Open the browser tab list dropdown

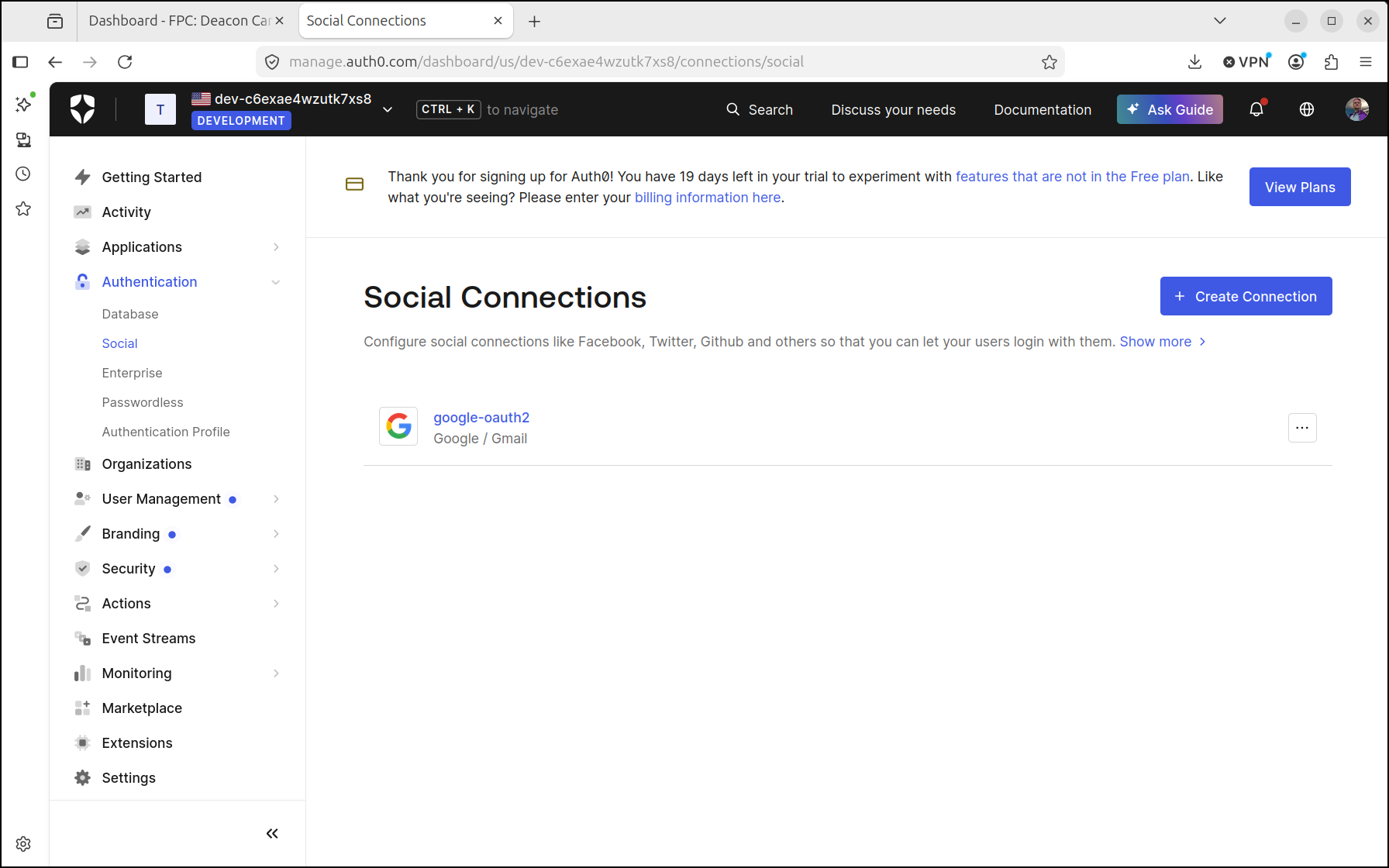tap(1220, 21)
